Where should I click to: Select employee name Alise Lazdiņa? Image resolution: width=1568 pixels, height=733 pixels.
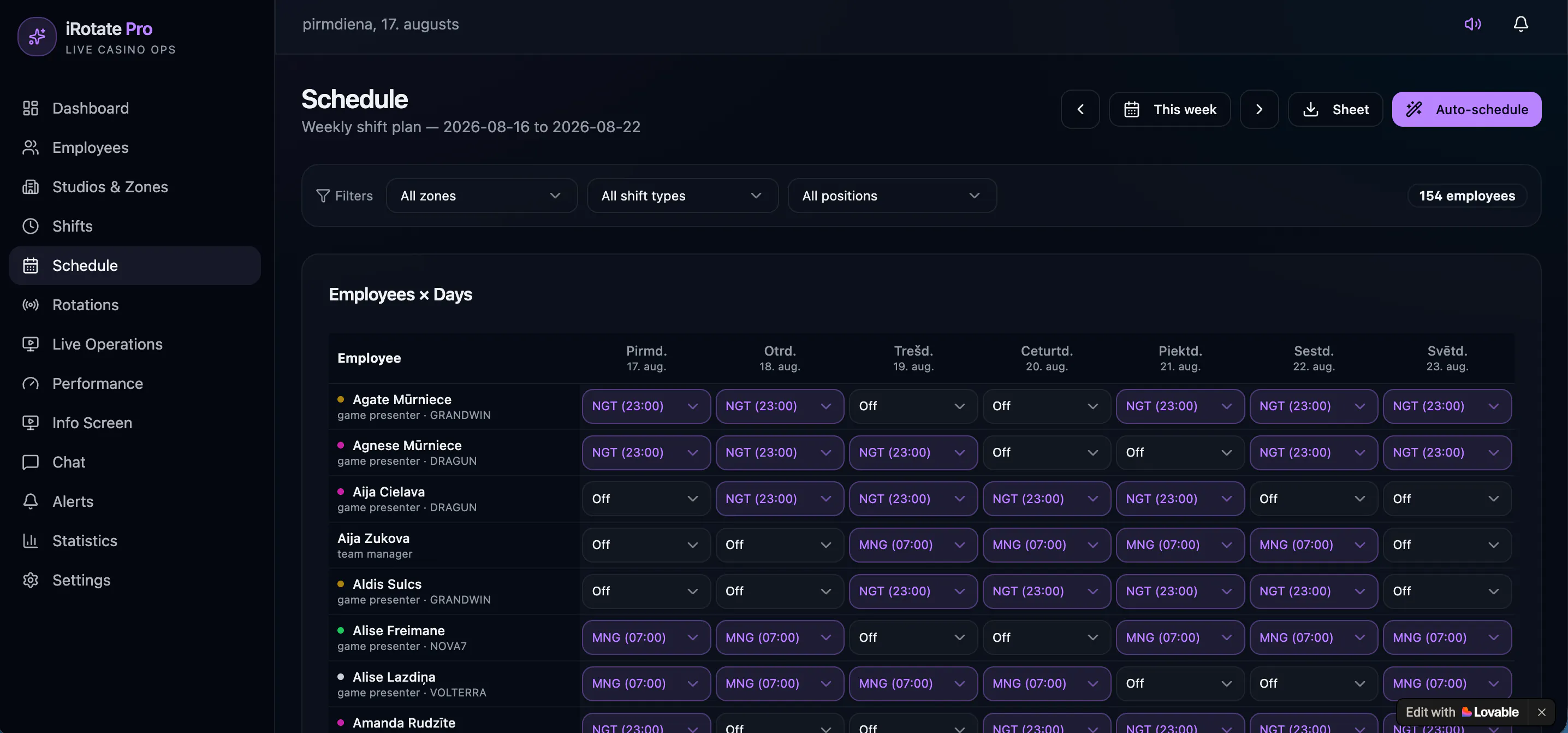(394, 677)
